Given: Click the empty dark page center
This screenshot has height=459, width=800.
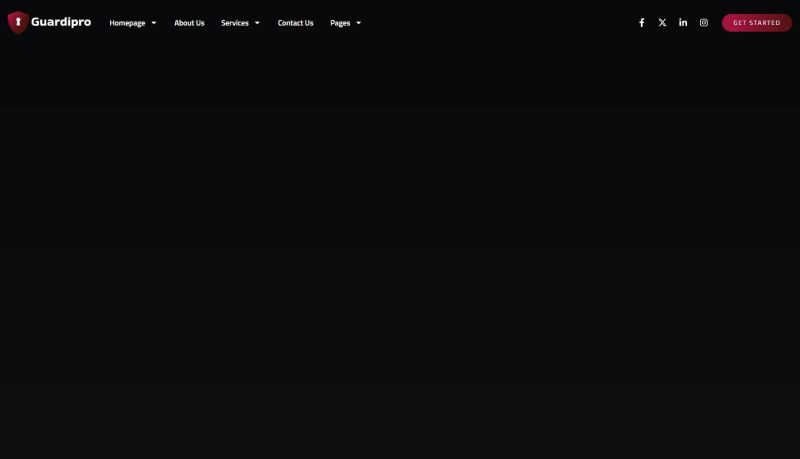Looking at the screenshot, I should [x=400, y=250].
